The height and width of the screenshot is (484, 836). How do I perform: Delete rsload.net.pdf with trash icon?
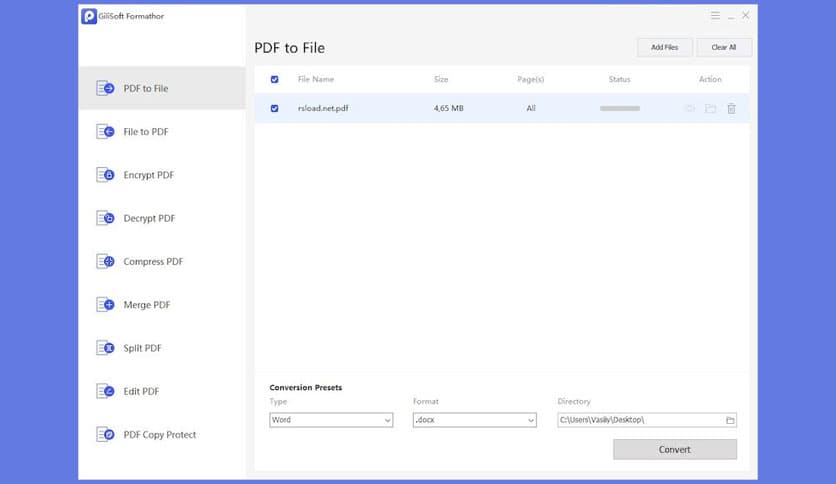tap(732, 108)
